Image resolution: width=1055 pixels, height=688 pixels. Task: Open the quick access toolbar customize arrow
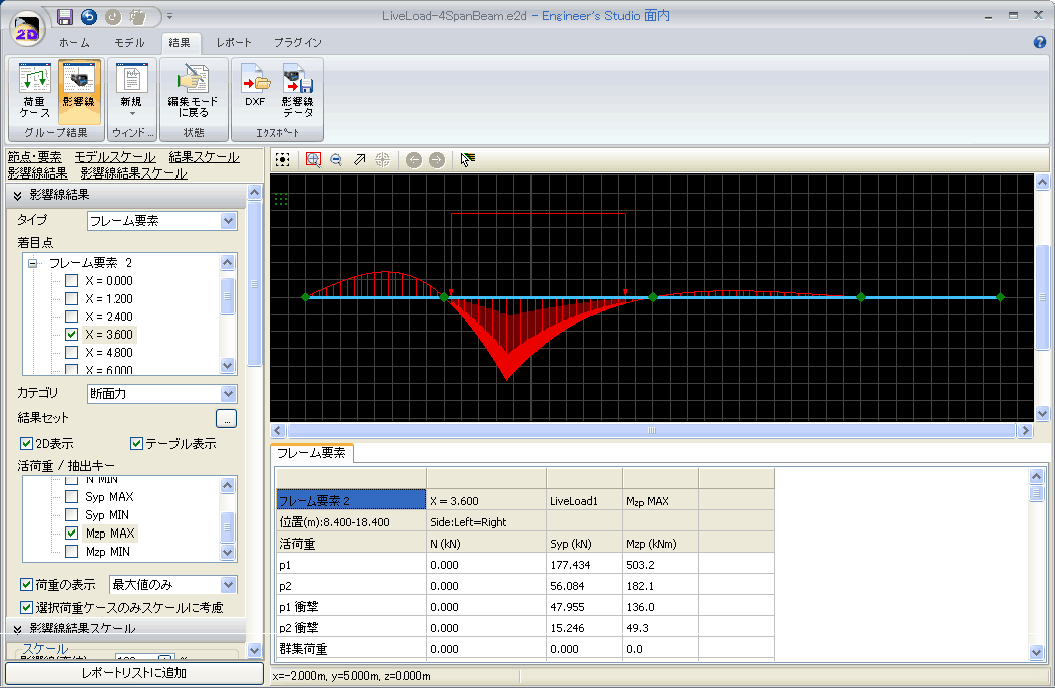(170, 16)
